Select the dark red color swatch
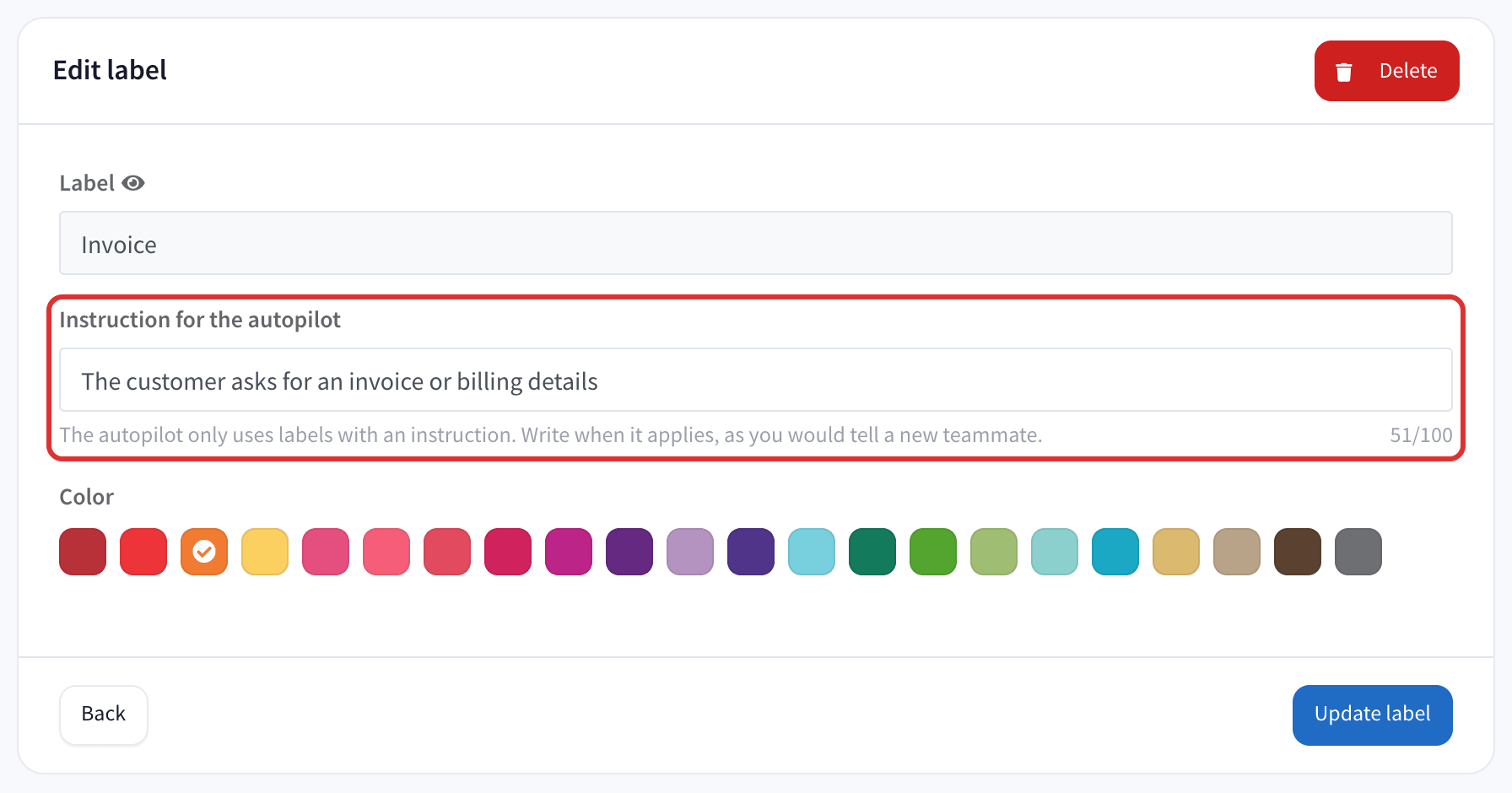This screenshot has width=1512, height=793. [83, 552]
